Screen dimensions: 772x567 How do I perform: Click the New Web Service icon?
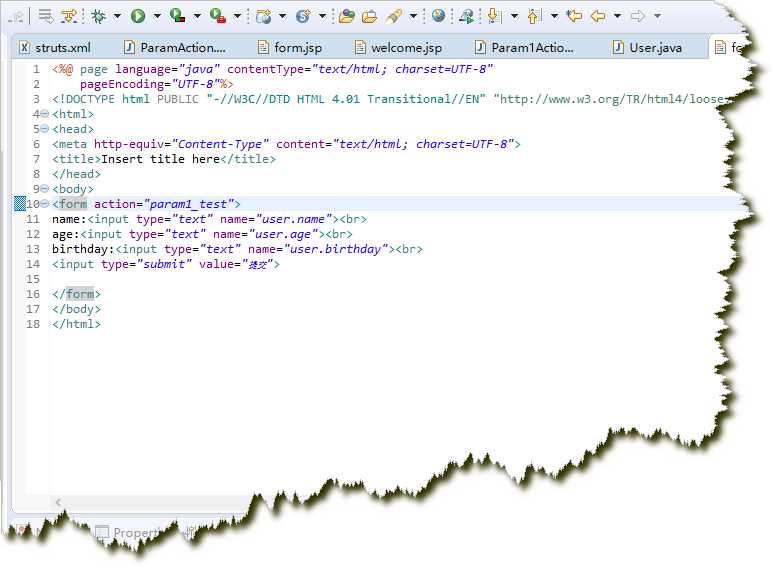(303, 16)
